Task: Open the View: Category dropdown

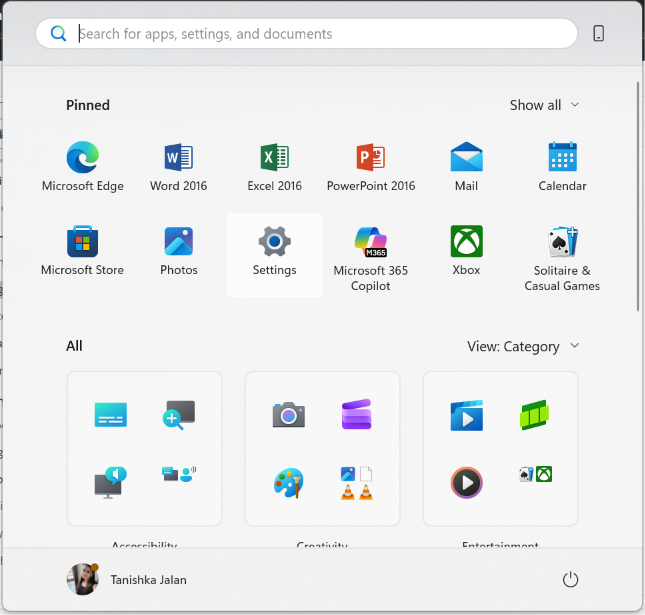Action: coord(523,346)
